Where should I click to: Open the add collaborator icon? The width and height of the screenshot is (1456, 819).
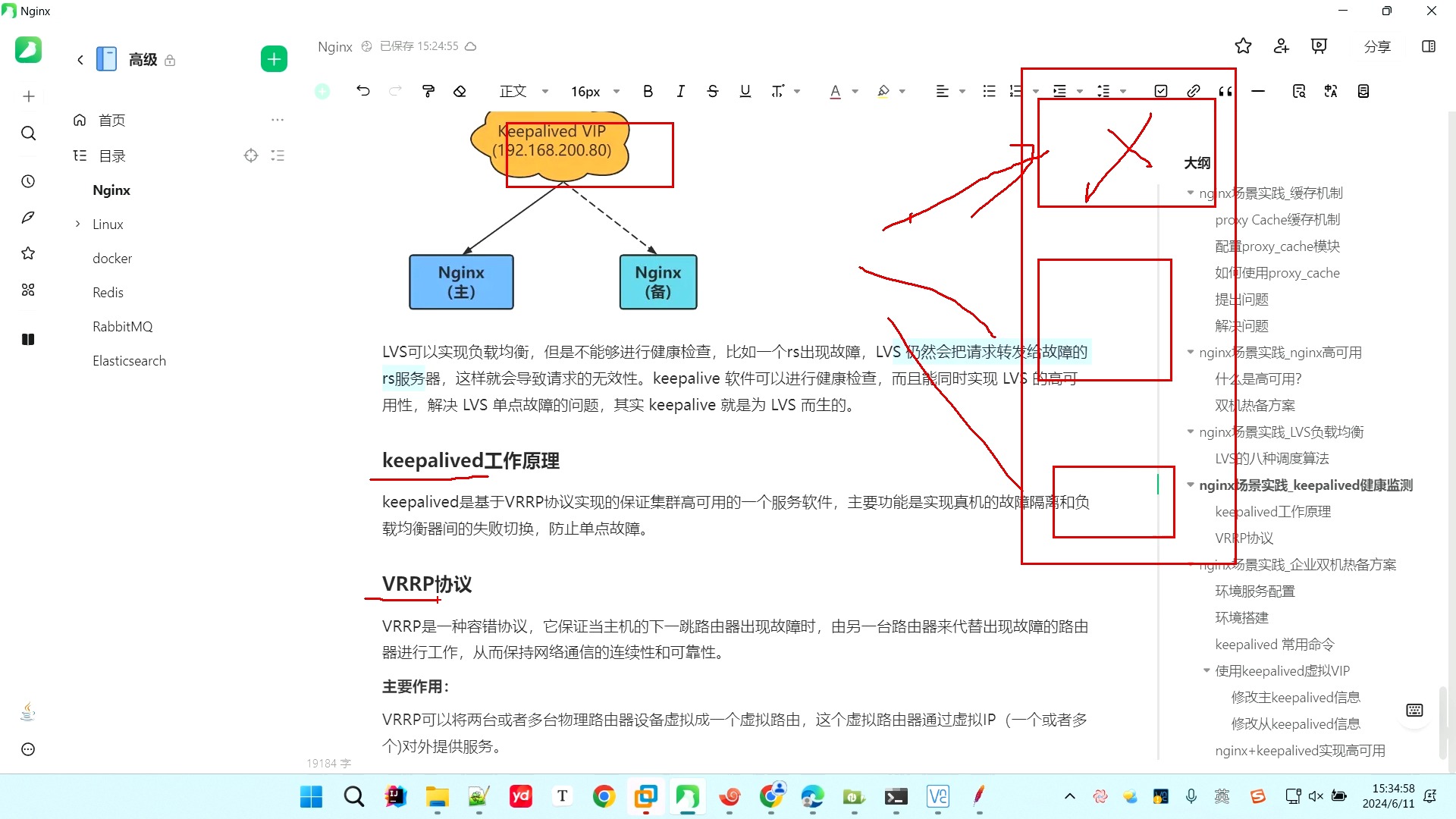pyautogui.click(x=1282, y=46)
